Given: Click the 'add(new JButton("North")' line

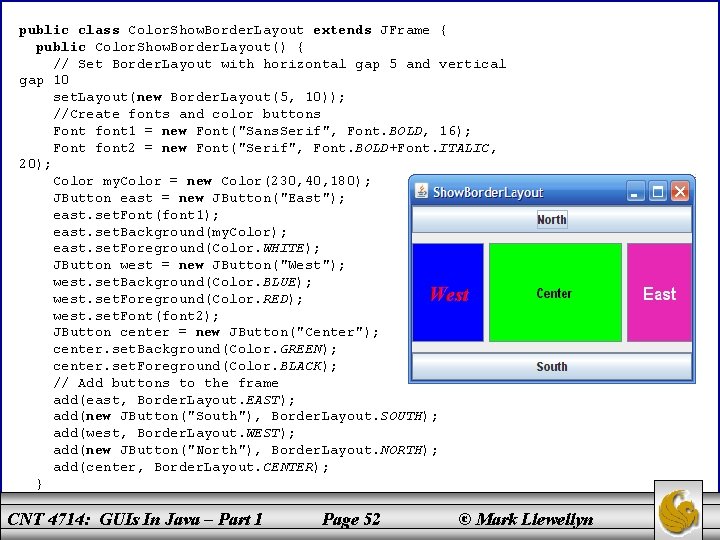Looking at the screenshot, I should [246, 450].
